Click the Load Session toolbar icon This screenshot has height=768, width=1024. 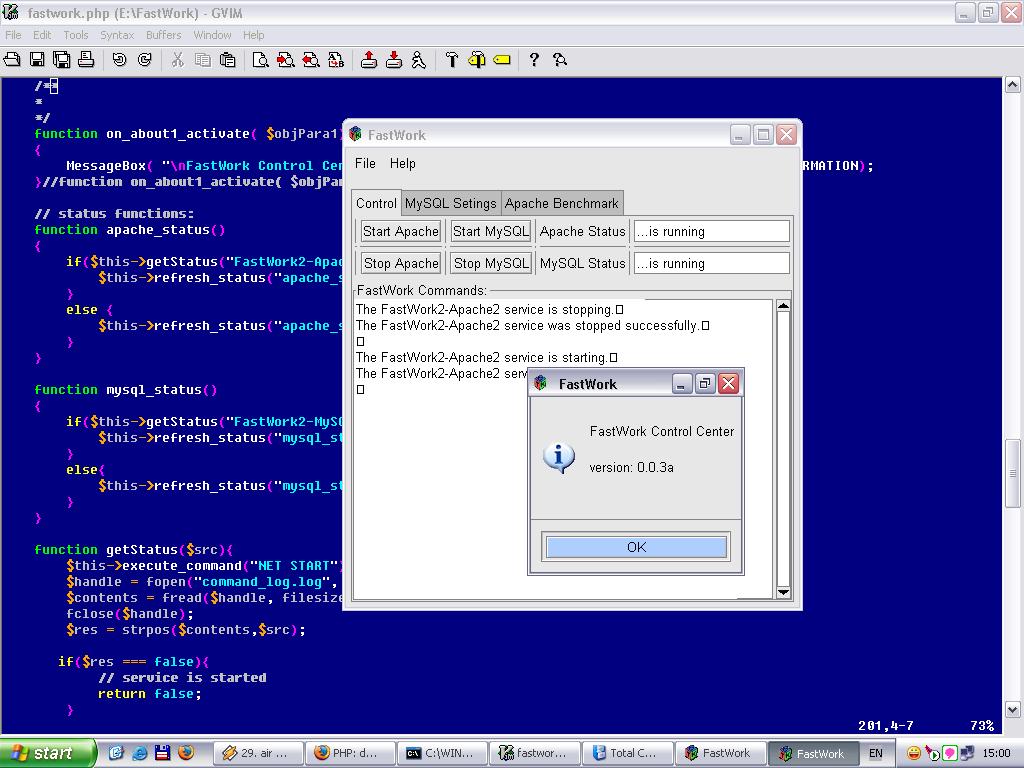[x=369, y=60]
